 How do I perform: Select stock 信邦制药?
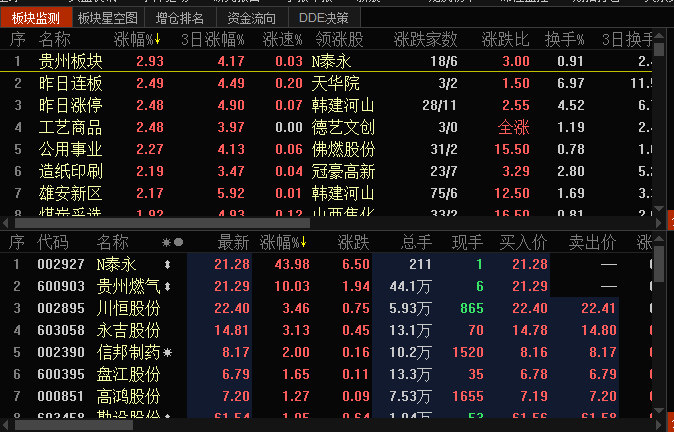click(326, 352)
